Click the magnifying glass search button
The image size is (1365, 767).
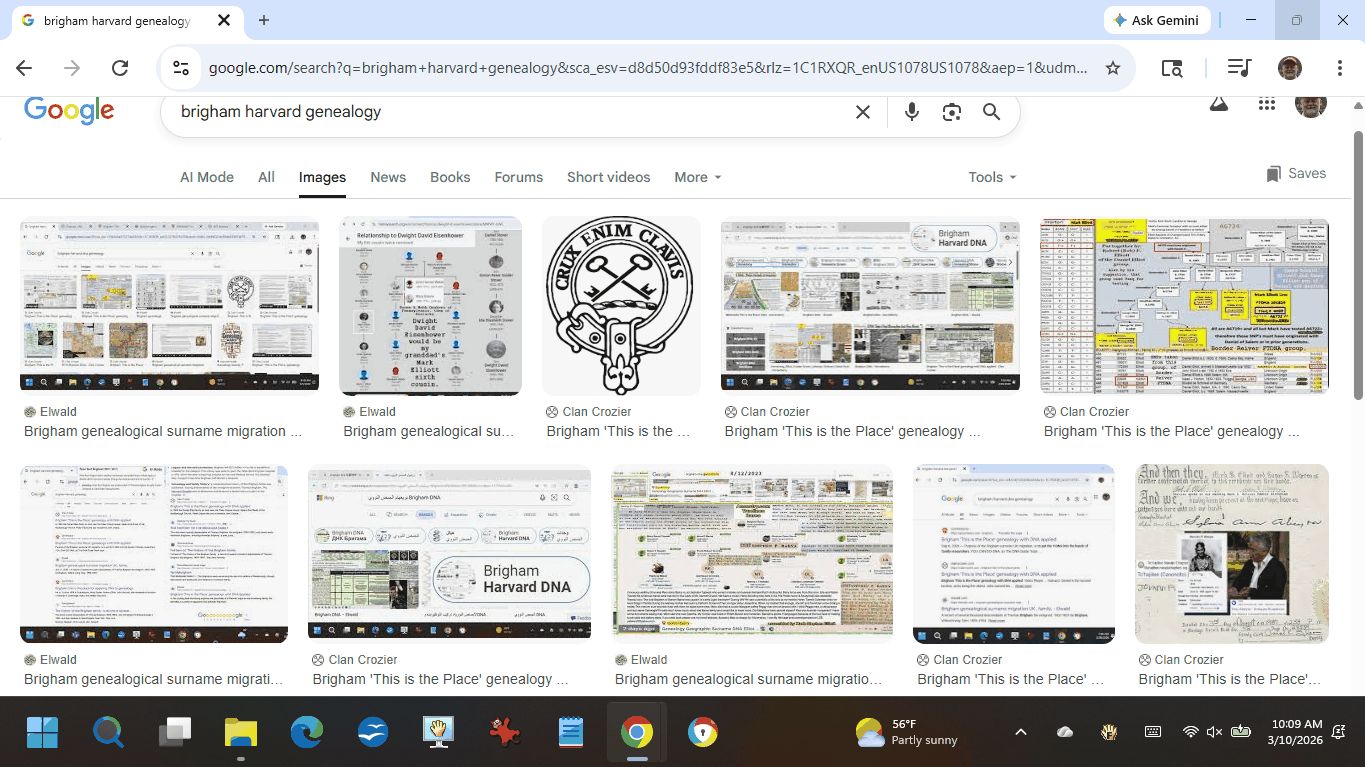point(991,112)
